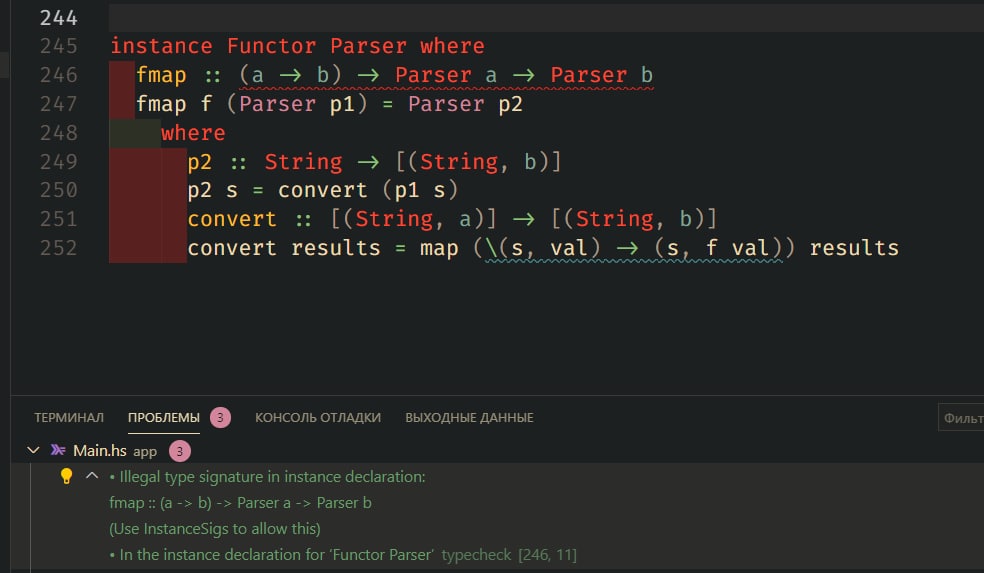984x573 pixels.
Task: Click the lambda '\(s, val)' on line 252
Action: coord(543,248)
